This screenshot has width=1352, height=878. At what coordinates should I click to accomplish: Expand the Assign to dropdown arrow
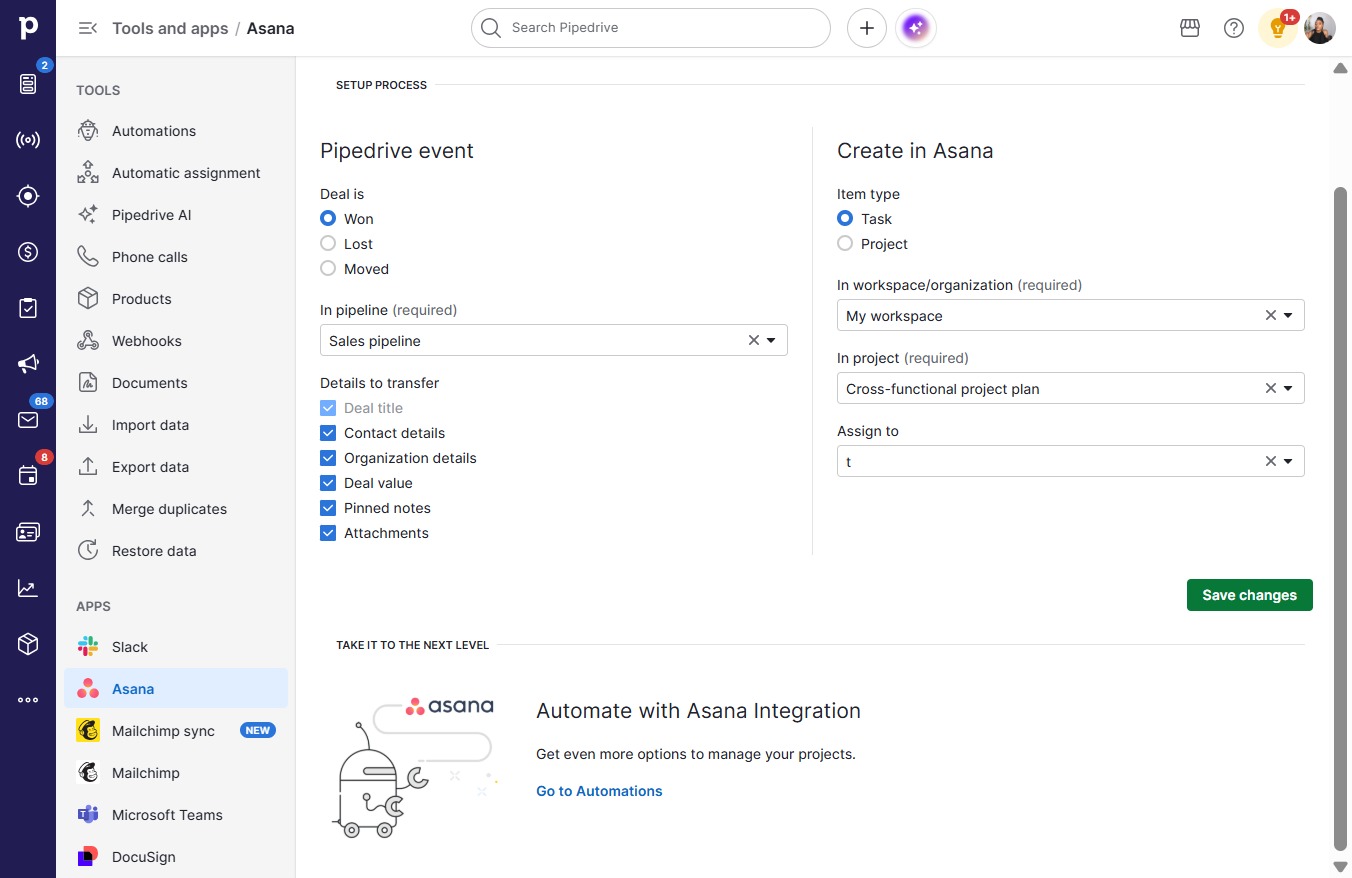(1288, 461)
